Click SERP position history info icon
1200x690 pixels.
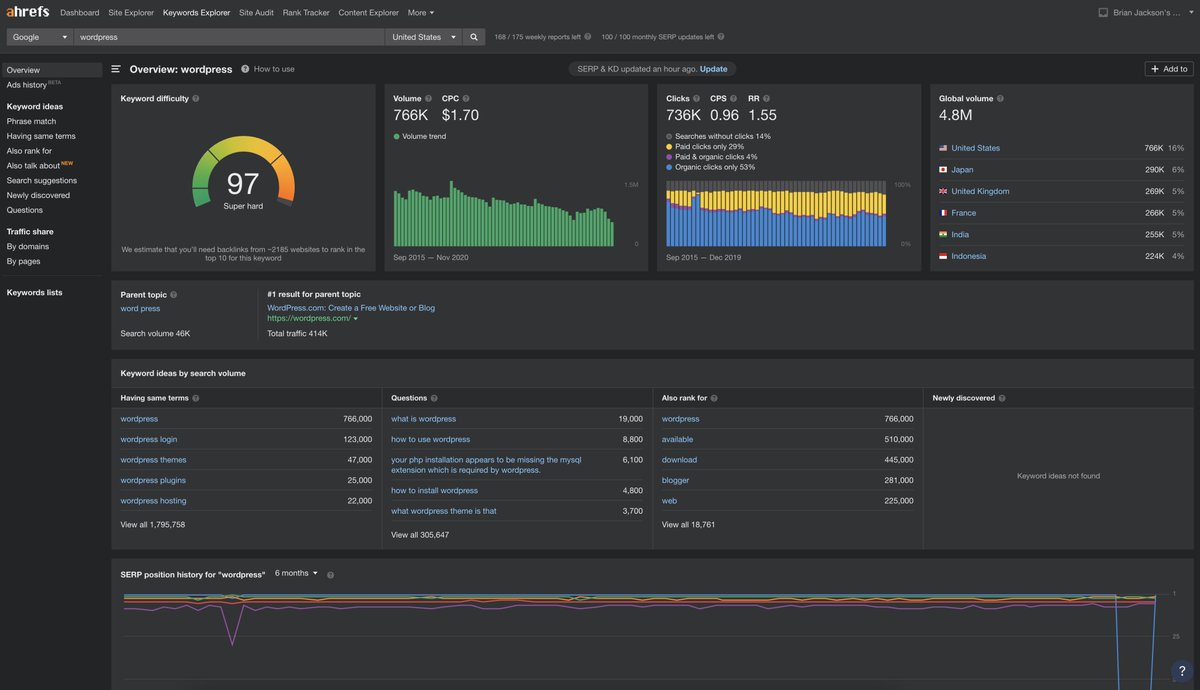pyautogui.click(x=331, y=575)
